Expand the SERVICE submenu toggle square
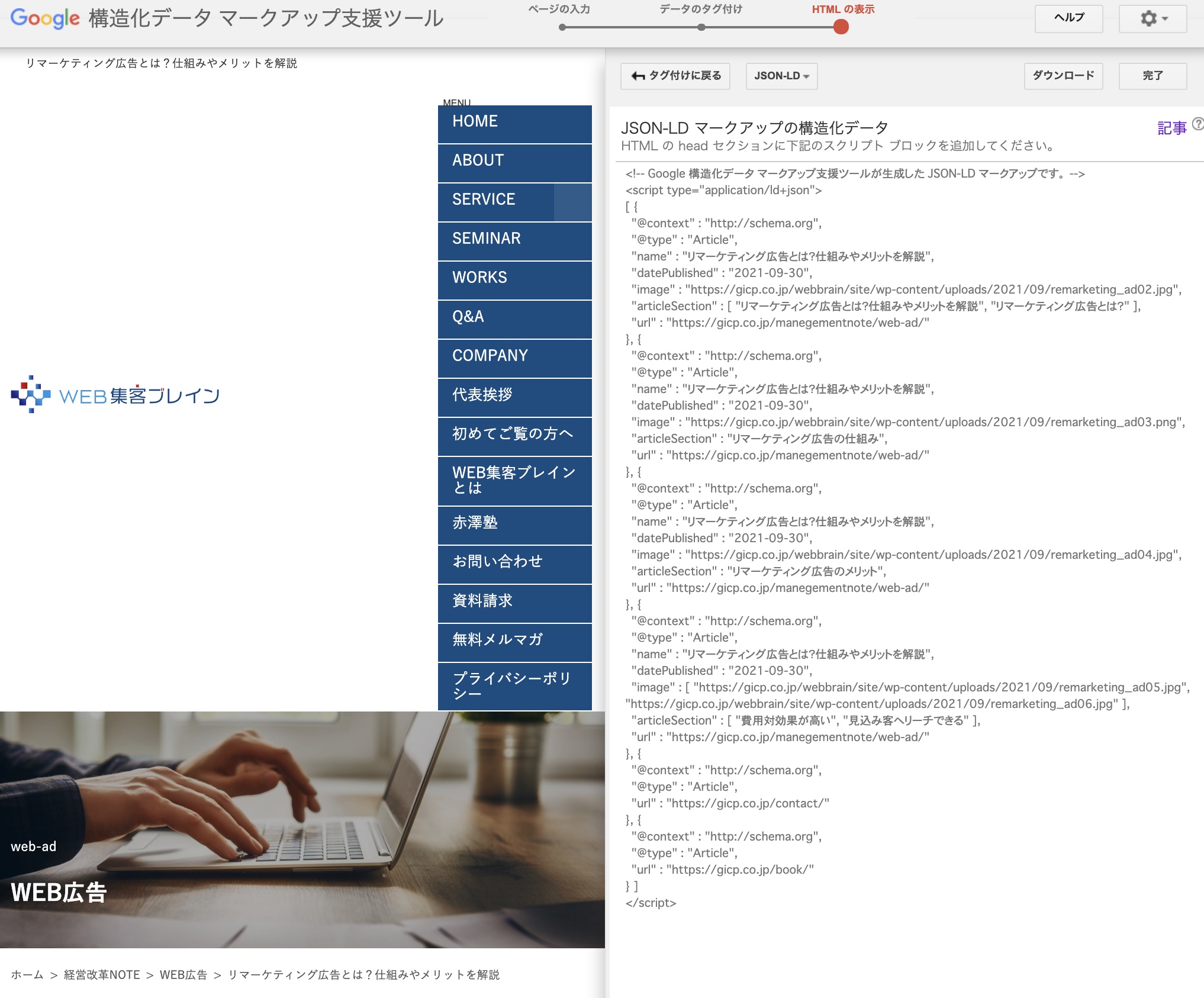This screenshot has width=1204, height=998. [573, 202]
